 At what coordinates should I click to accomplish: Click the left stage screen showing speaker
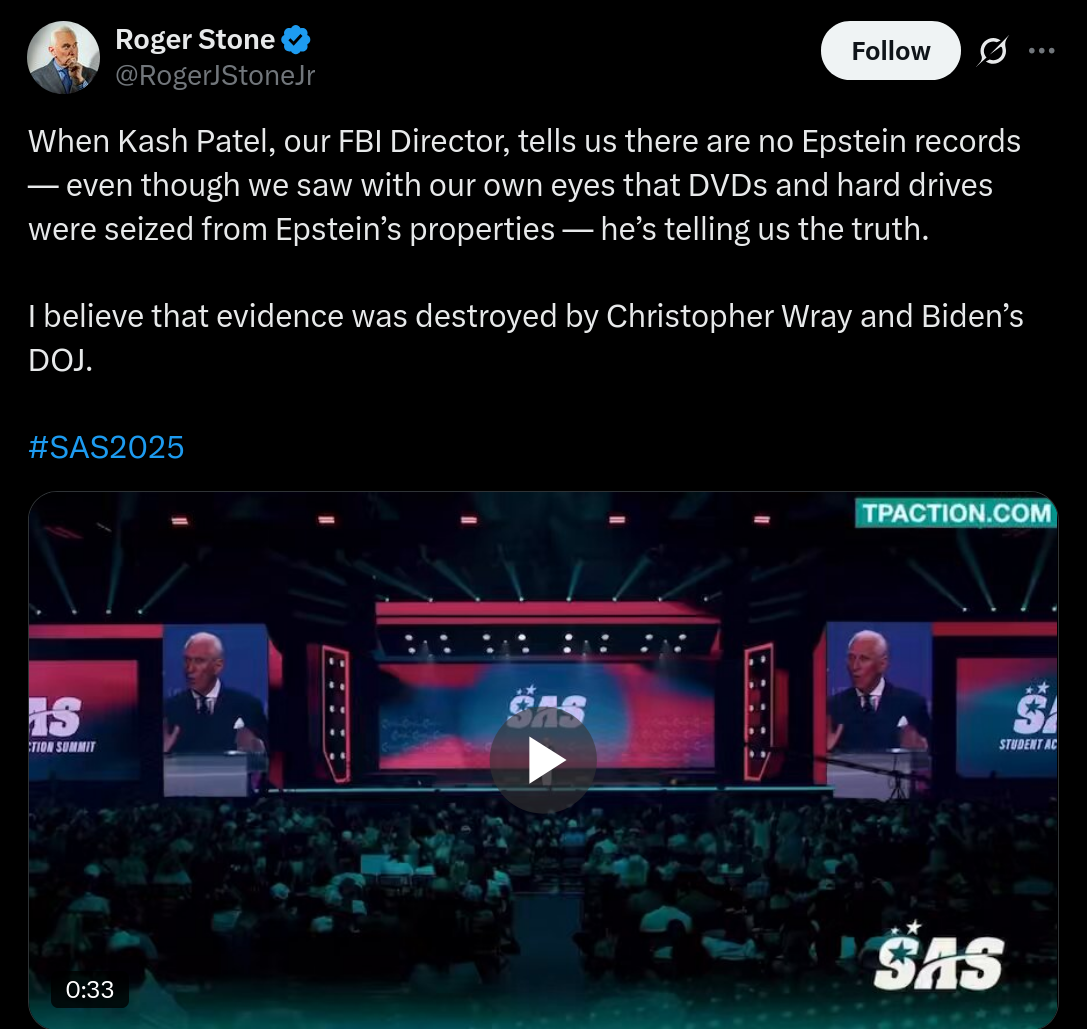[216, 709]
